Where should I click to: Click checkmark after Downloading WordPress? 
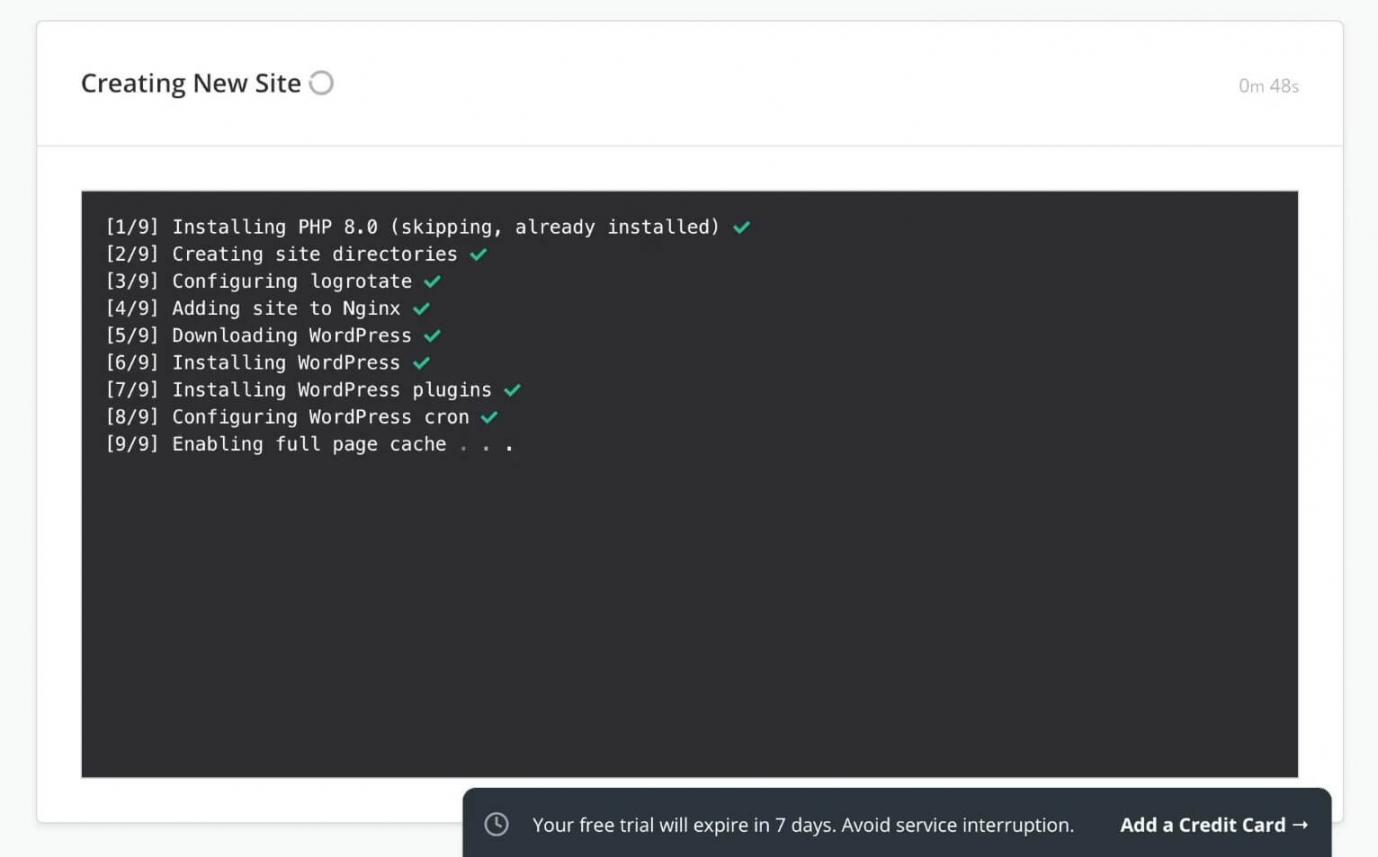tap(432, 336)
